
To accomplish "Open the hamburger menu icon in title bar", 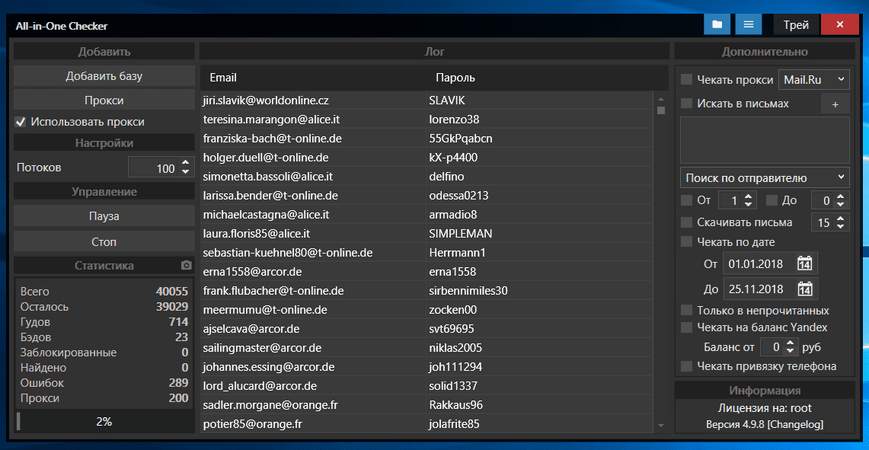I will tap(747, 25).
